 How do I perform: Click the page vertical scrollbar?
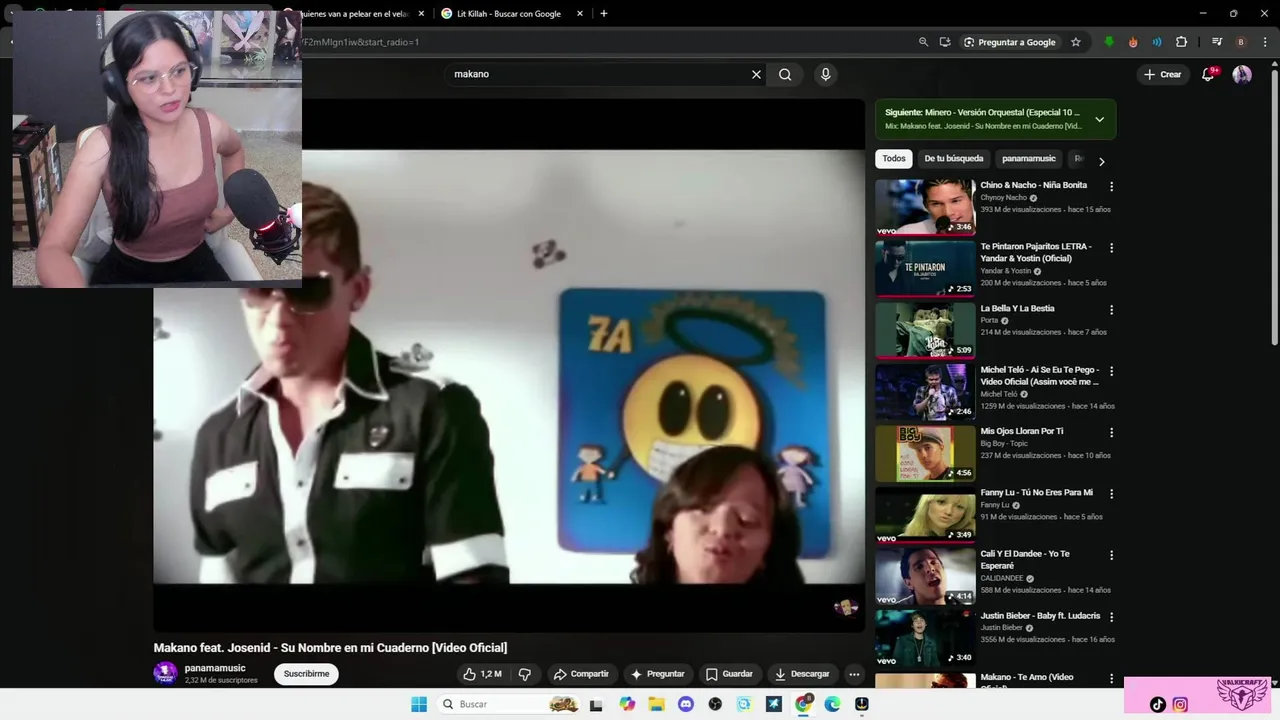pyautogui.click(x=1274, y=205)
